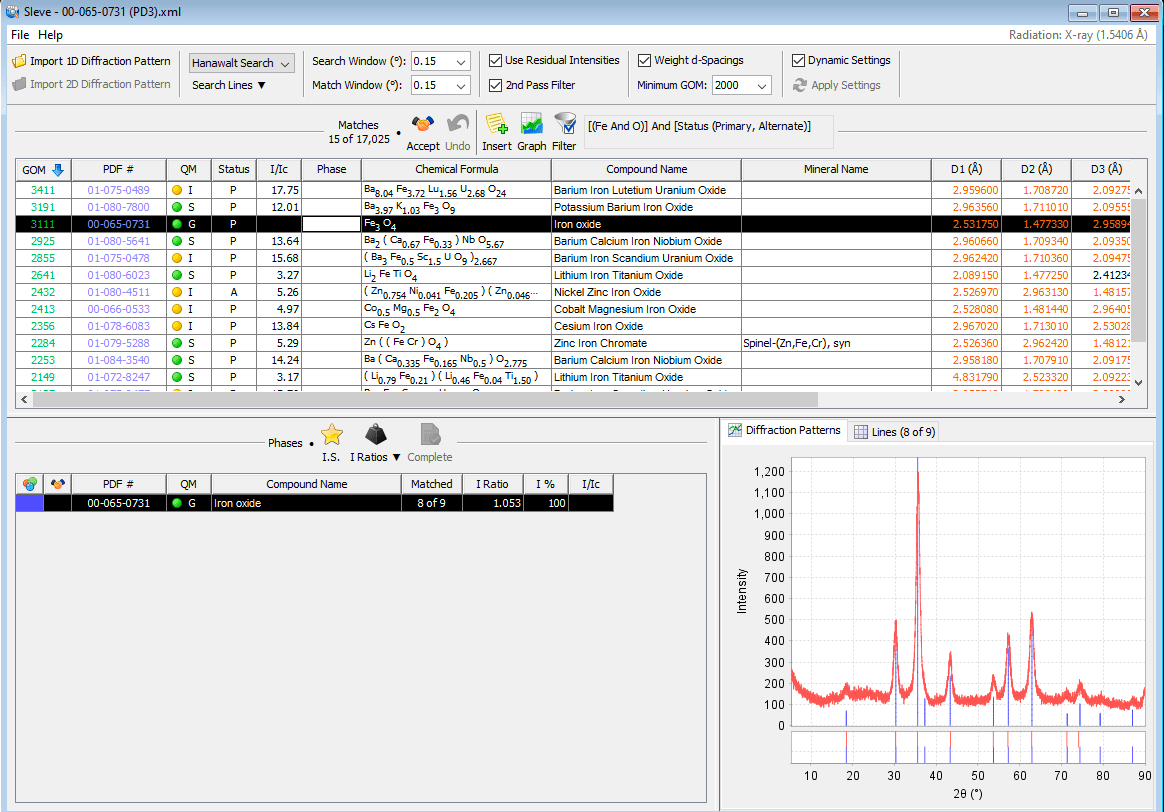Open the Hanawalt Search dropdown
This screenshot has height=812, width=1164.
[x=241, y=62]
